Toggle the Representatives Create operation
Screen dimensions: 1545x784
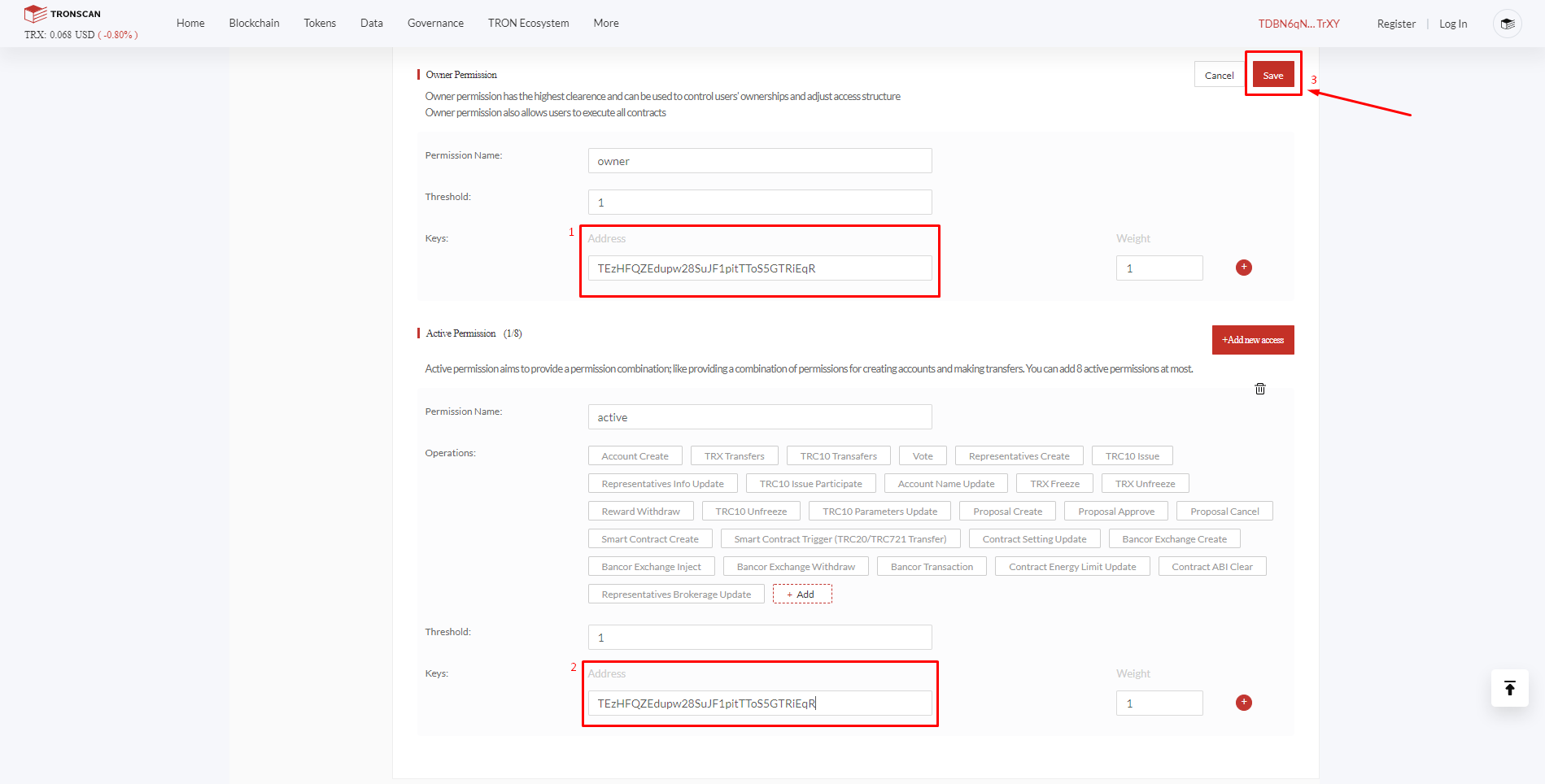(x=1019, y=456)
